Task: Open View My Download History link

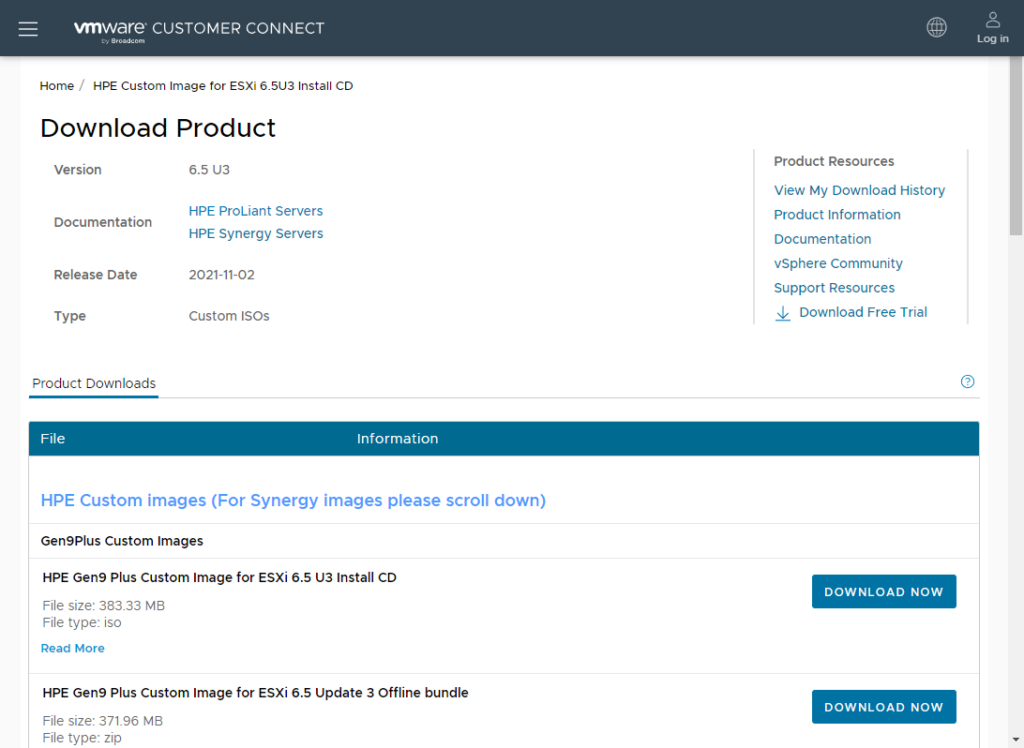Action: (x=859, y=190)
